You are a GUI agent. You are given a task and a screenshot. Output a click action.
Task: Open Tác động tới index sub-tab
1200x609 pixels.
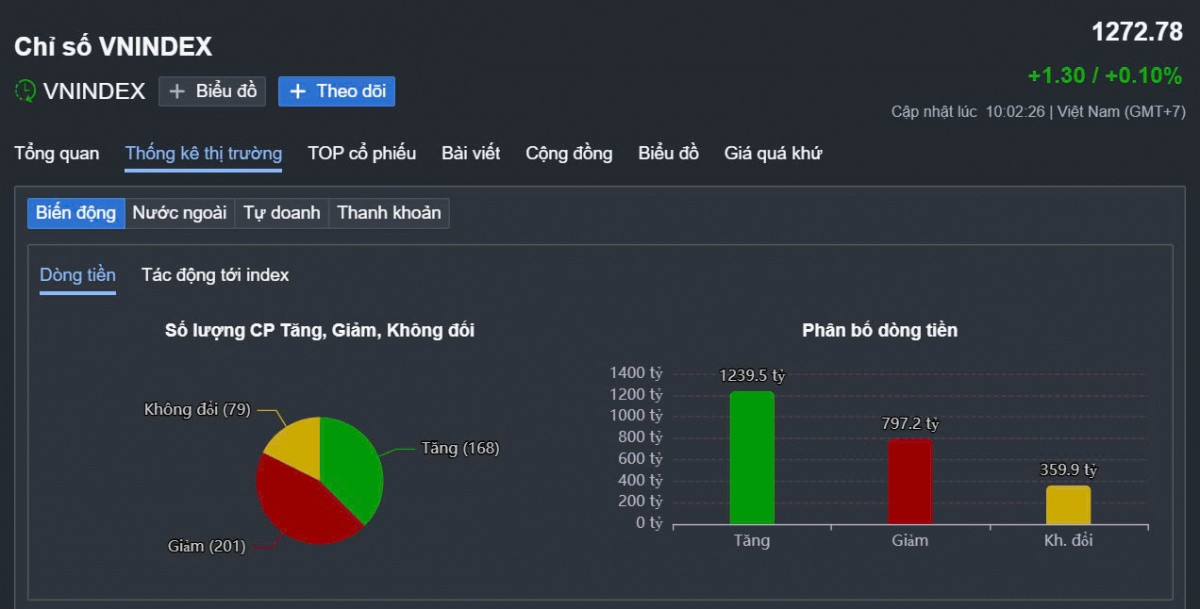pos(215,275)
